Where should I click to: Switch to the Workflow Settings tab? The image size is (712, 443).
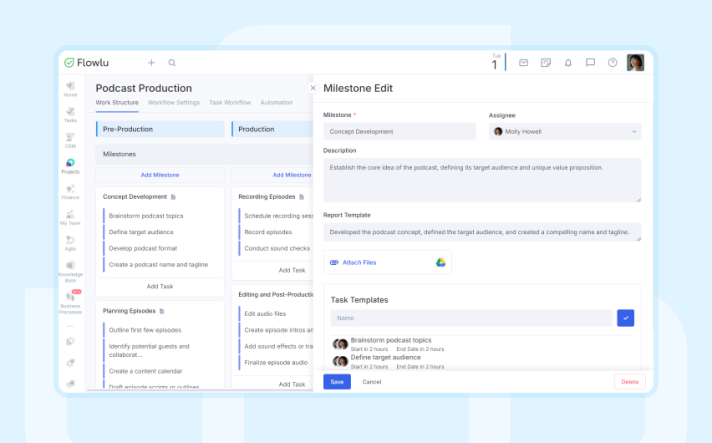pyautogui.click(x=174, y=103)
